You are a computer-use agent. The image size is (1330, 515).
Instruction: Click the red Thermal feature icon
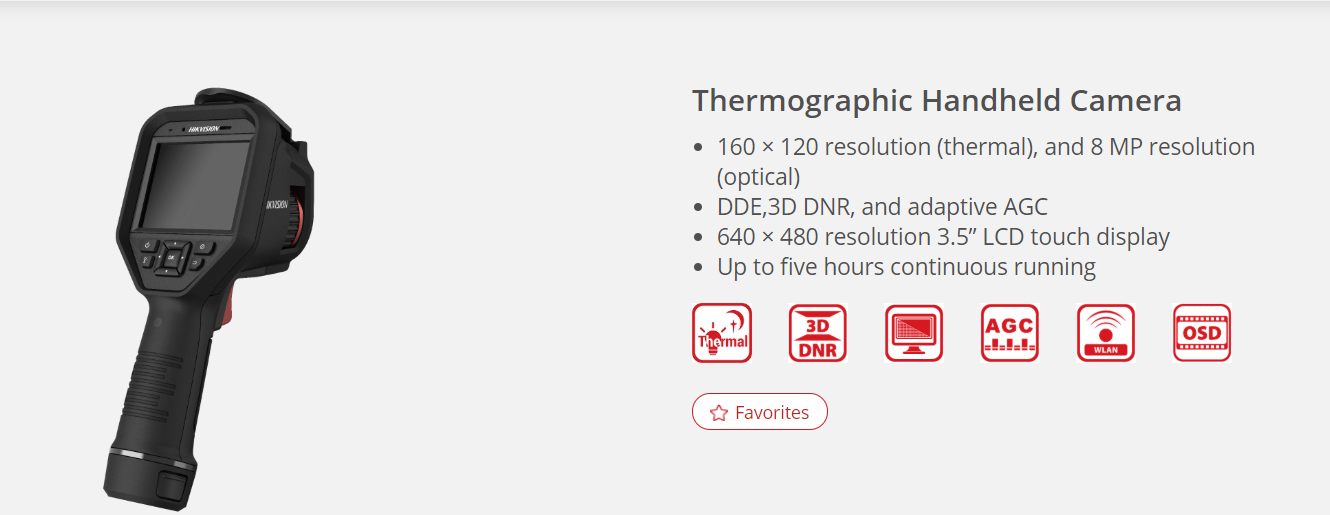pos(722,333)
